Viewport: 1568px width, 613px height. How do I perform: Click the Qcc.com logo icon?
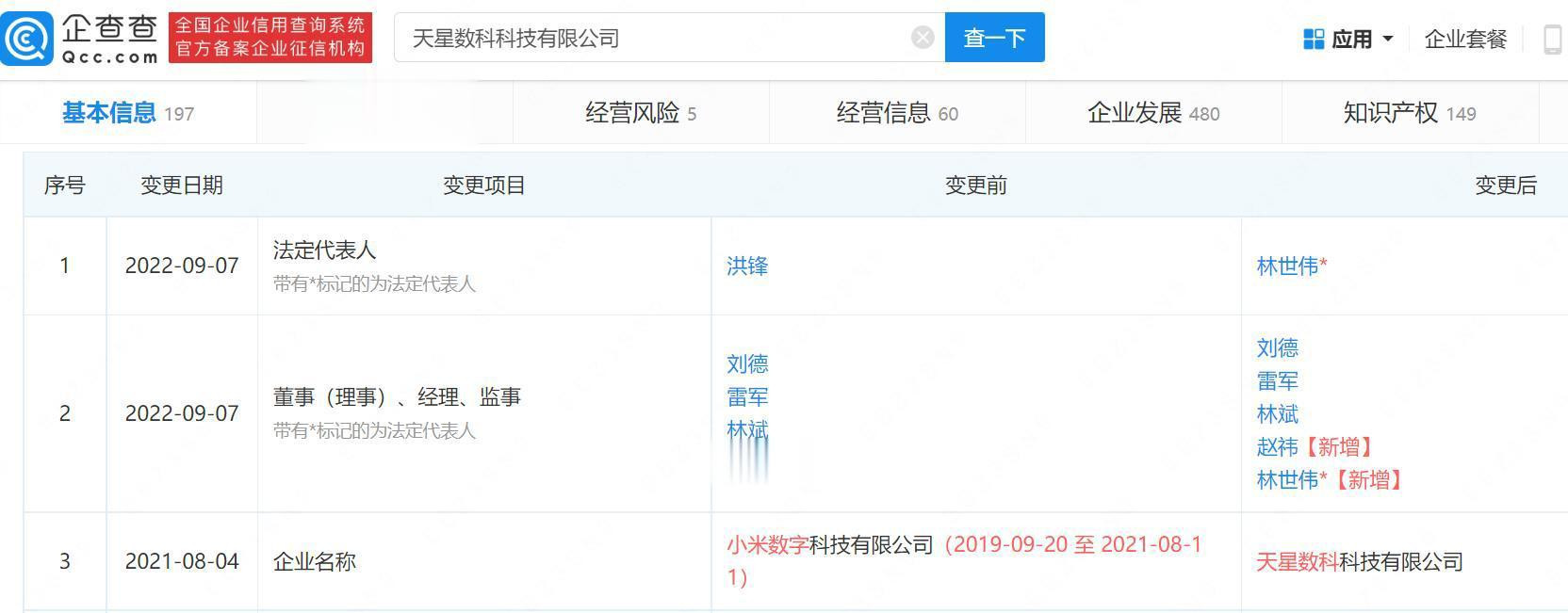pos(26,39)
